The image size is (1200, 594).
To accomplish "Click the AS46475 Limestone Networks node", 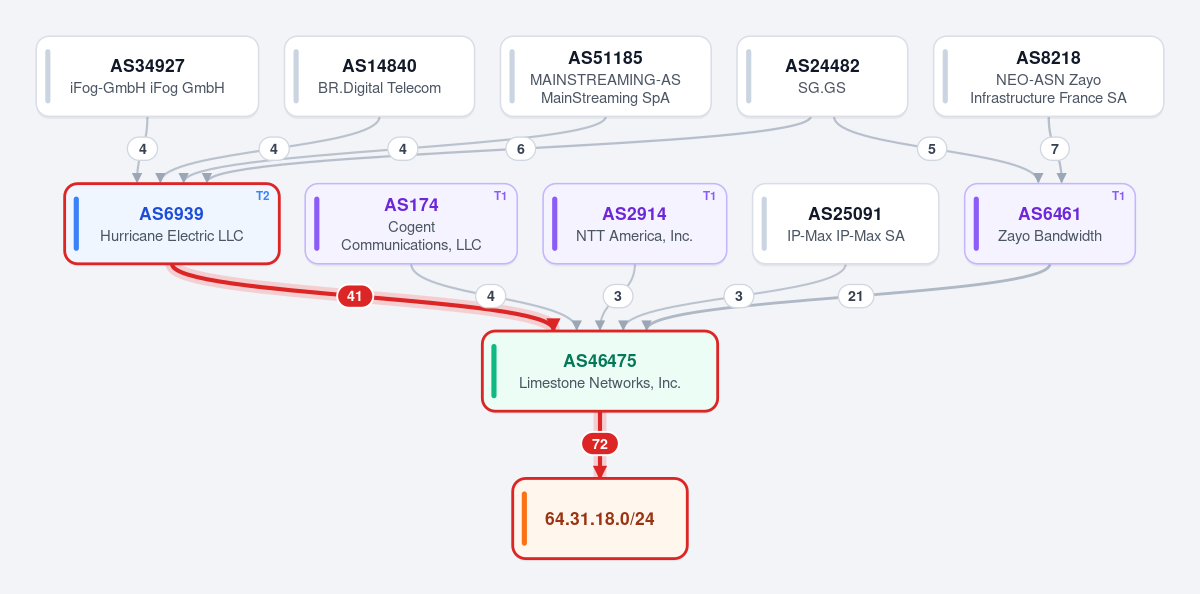I will pos(600,371).
